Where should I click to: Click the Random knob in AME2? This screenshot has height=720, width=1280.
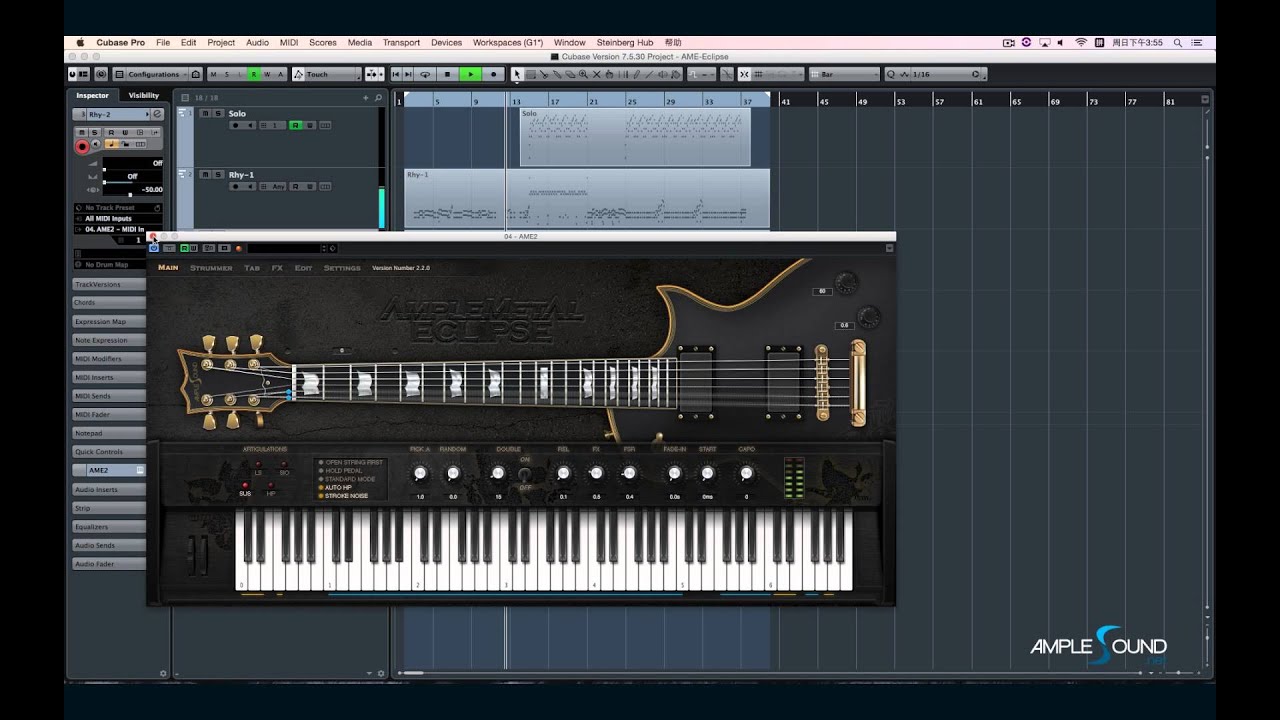453,473
